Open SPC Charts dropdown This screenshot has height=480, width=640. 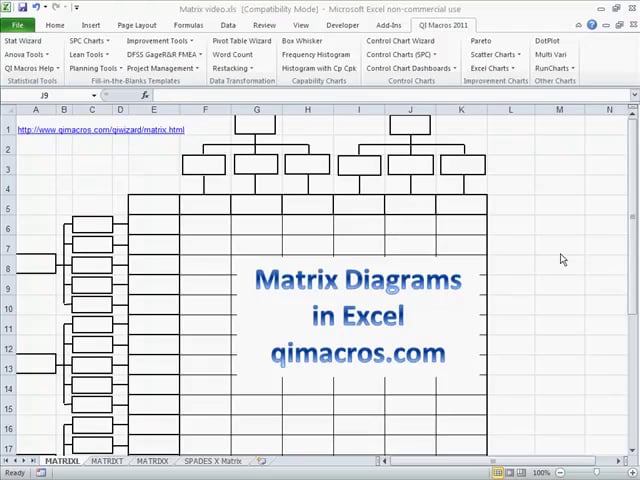89,41
